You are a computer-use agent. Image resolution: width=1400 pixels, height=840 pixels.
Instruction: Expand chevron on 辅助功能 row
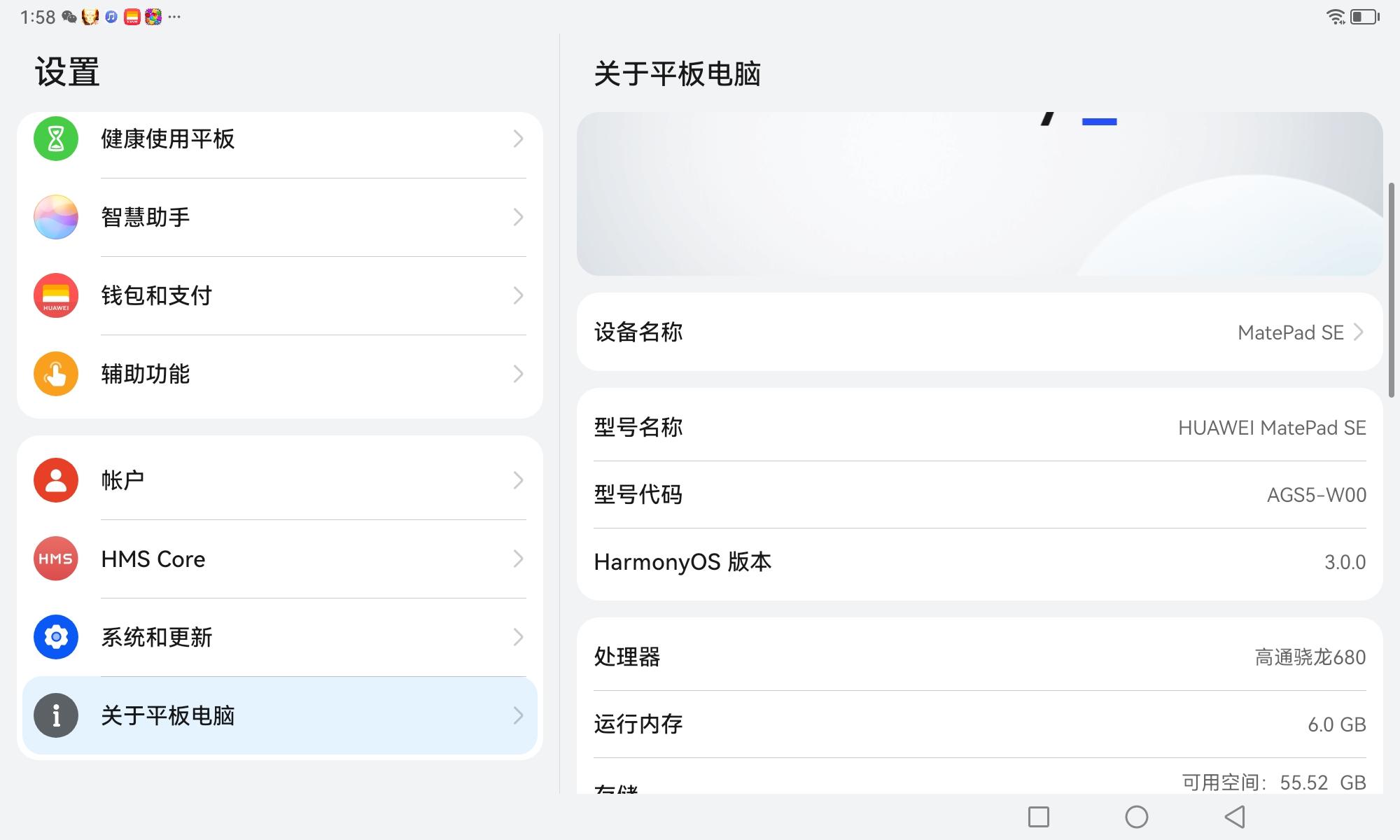518,374
